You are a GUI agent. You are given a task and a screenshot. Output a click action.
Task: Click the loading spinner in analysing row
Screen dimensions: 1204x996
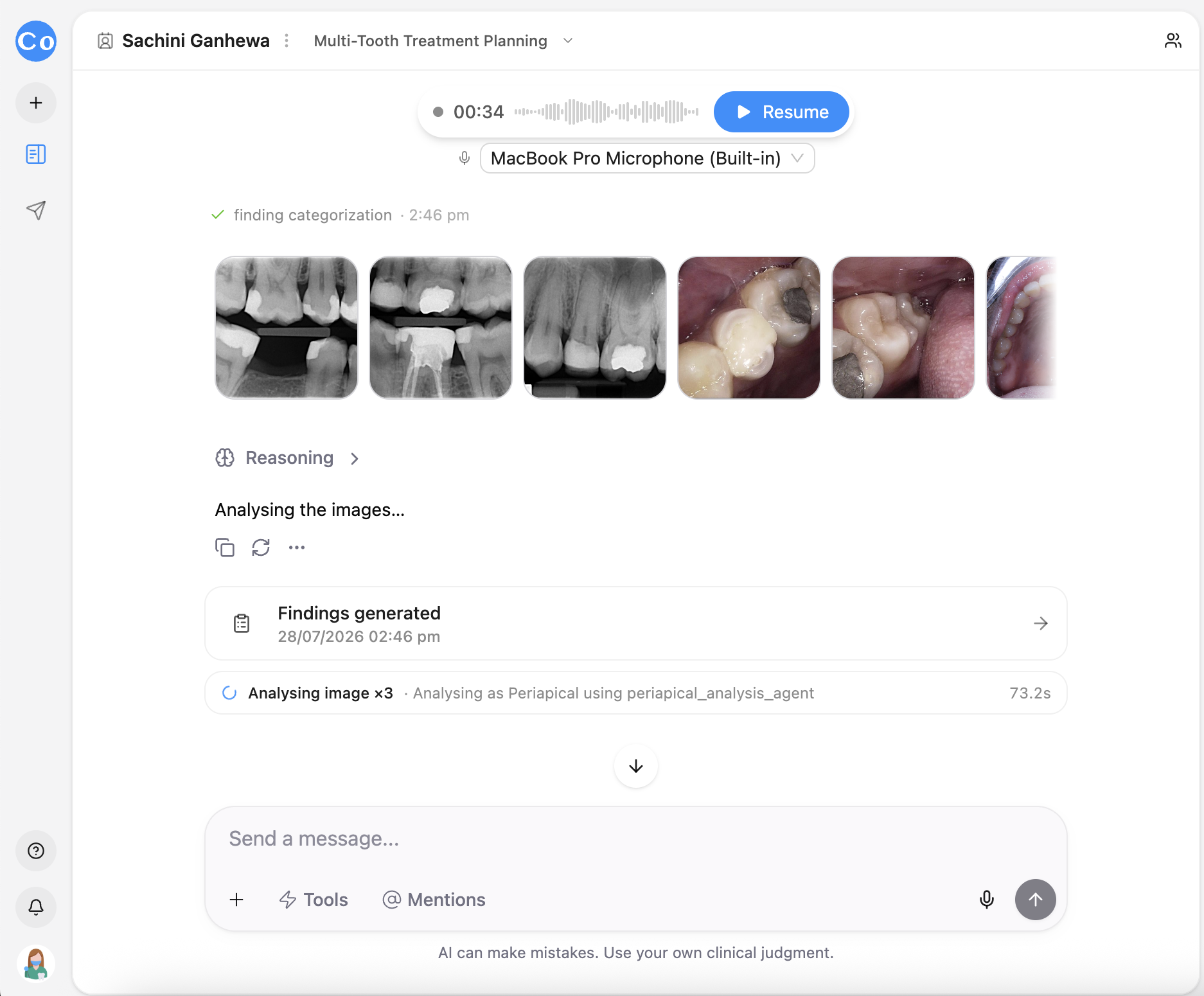tap(229, 693)
